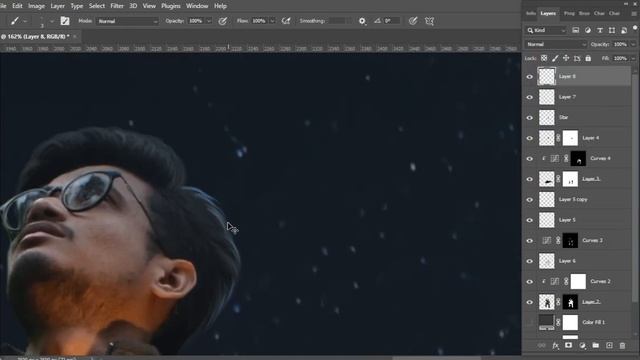Select Color Fill 1 color thumbnail
The height and width of the screenshot is (360, 640).
point(547,322)
